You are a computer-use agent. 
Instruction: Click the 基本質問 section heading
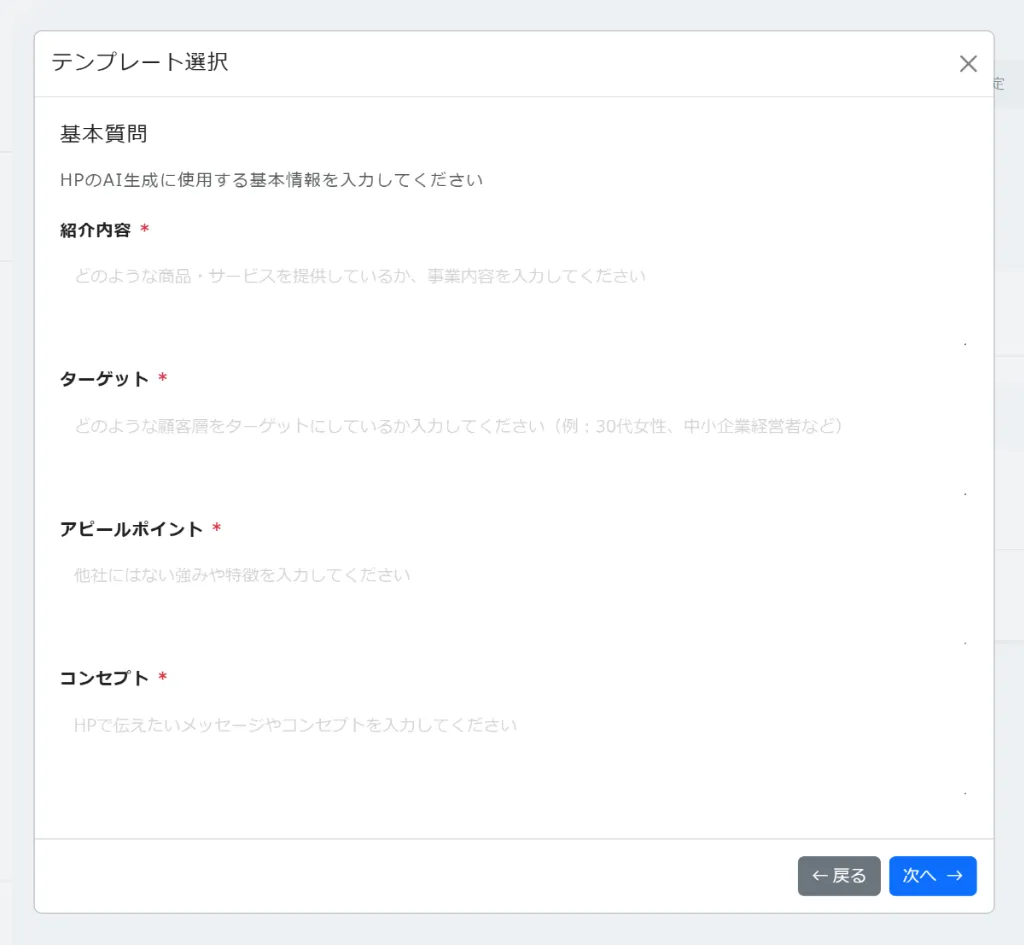[104, 134]
